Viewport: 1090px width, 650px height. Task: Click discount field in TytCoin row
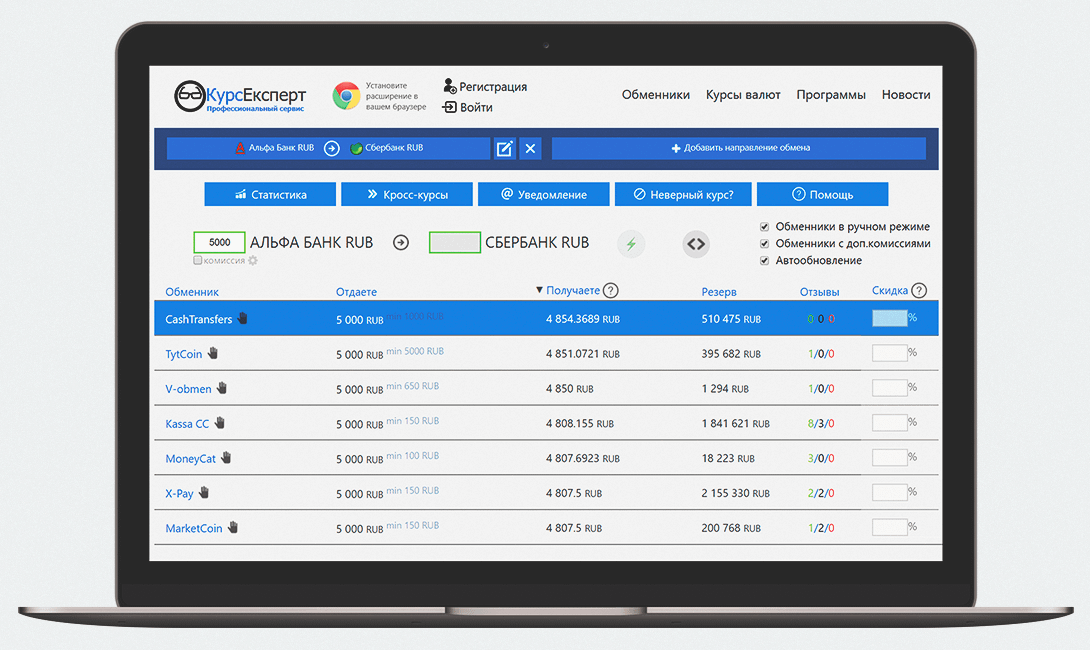pyautogui.click(x=890, y=352)
